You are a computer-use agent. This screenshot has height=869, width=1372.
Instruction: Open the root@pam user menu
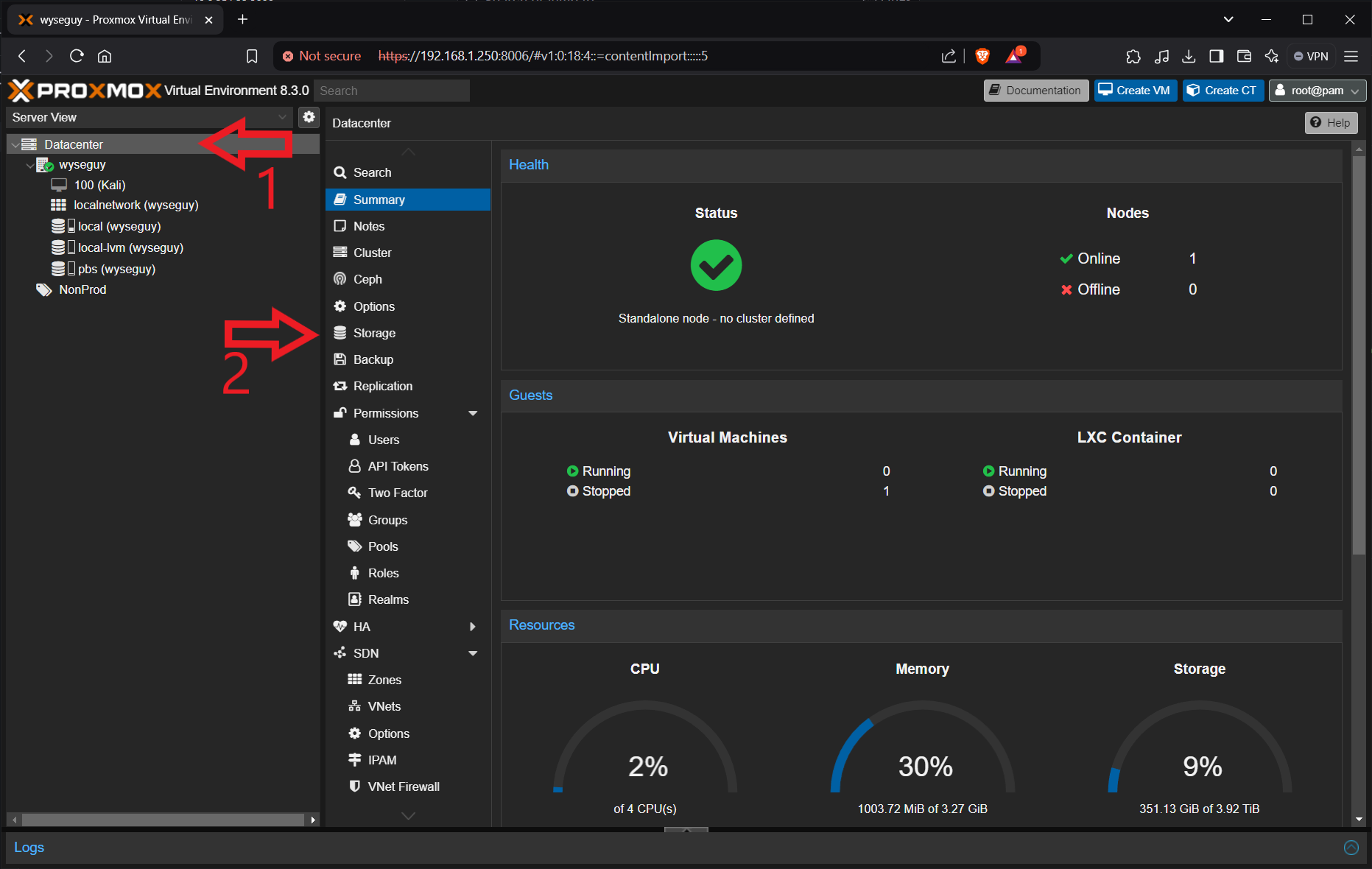point(1317,91)
